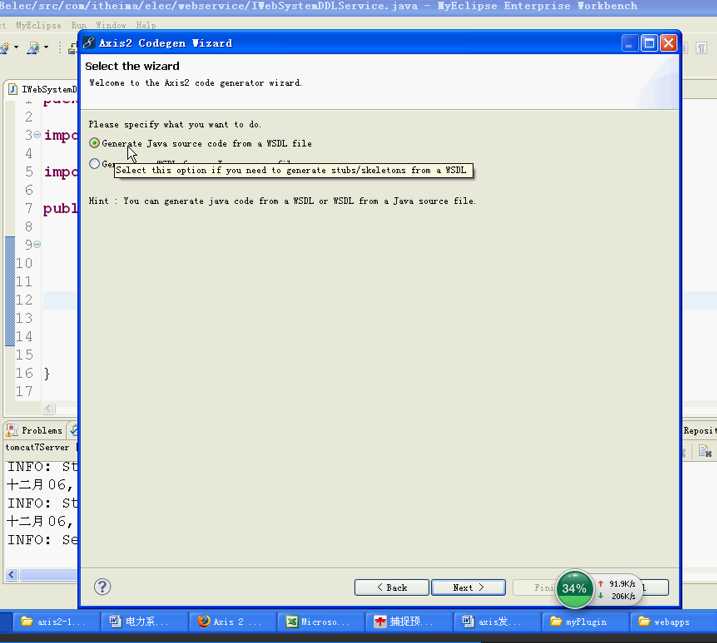Click the faded toolbar icon at the workbench top right
717x643 pixels.
(701, 48)
